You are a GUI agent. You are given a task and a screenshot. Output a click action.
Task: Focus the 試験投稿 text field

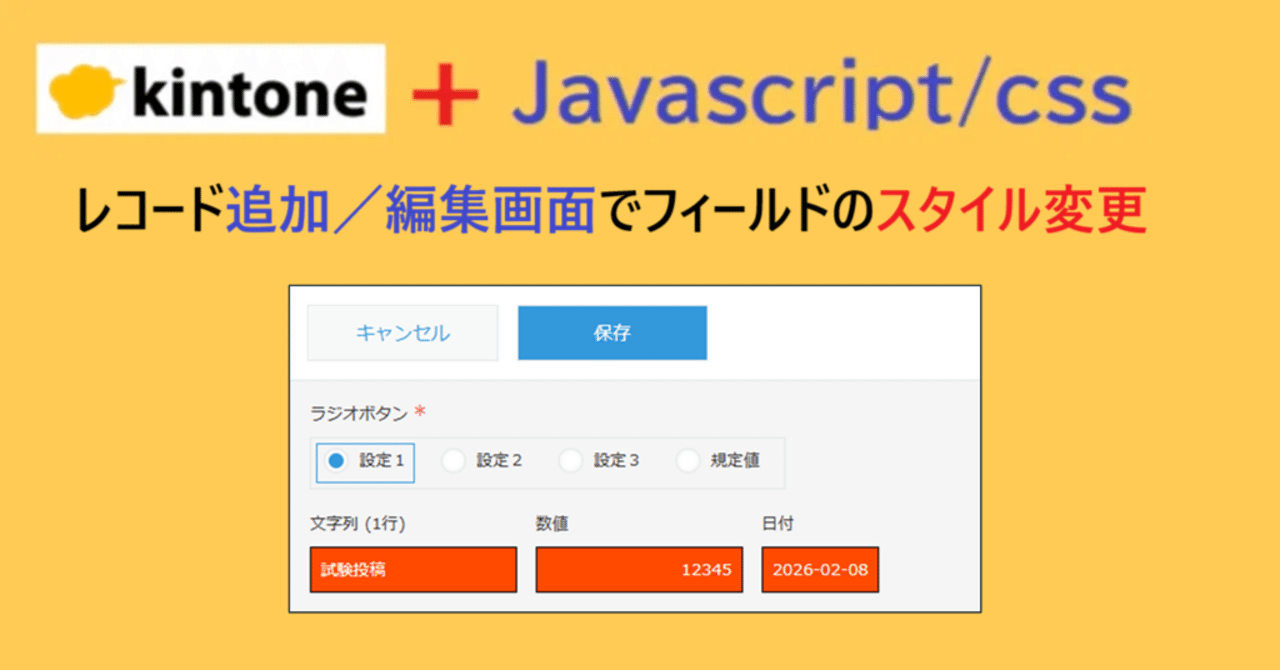413,570
